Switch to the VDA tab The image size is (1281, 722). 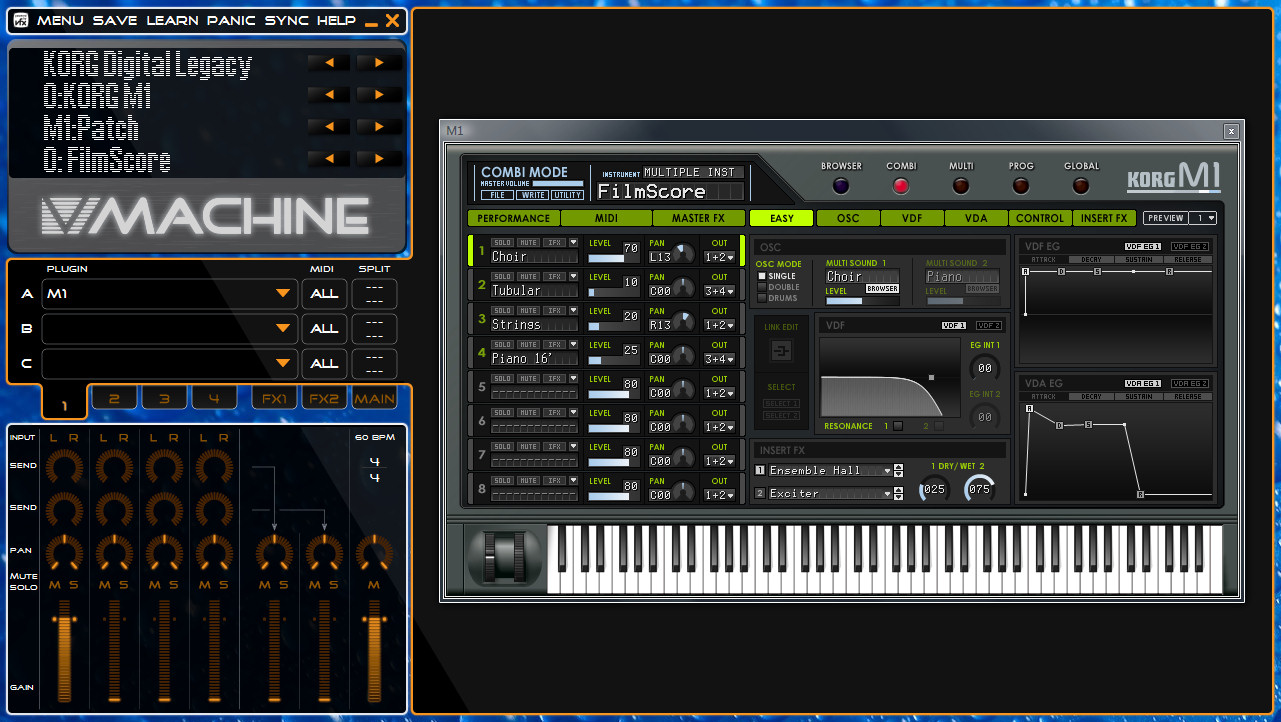[976, 218]
